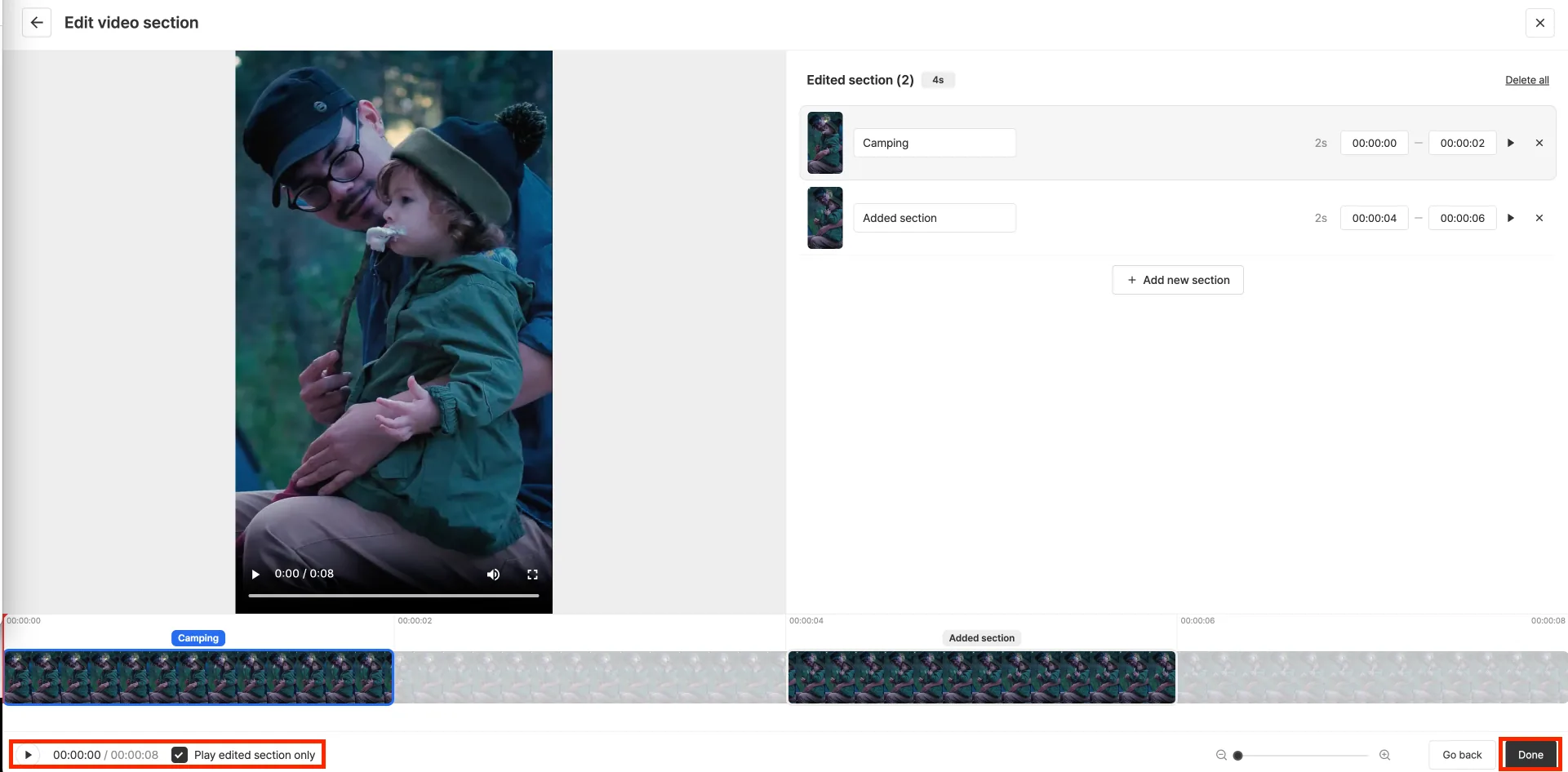This screenshot has height=772, width=1568.
Task: Zoom out the timeline with the magnifier minus
Action: click(x=1221, y=755)
